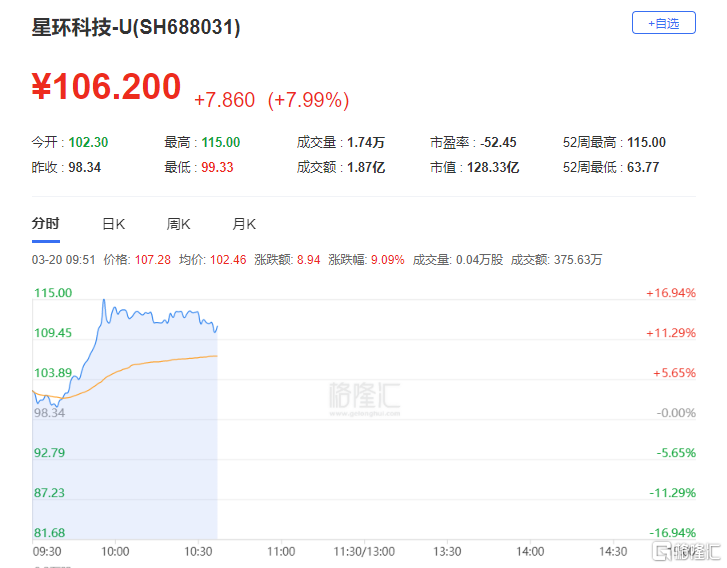Click the 市盈率 value -52.45
The height and width of the screenshot is (568, 727).
coord(498,142)
